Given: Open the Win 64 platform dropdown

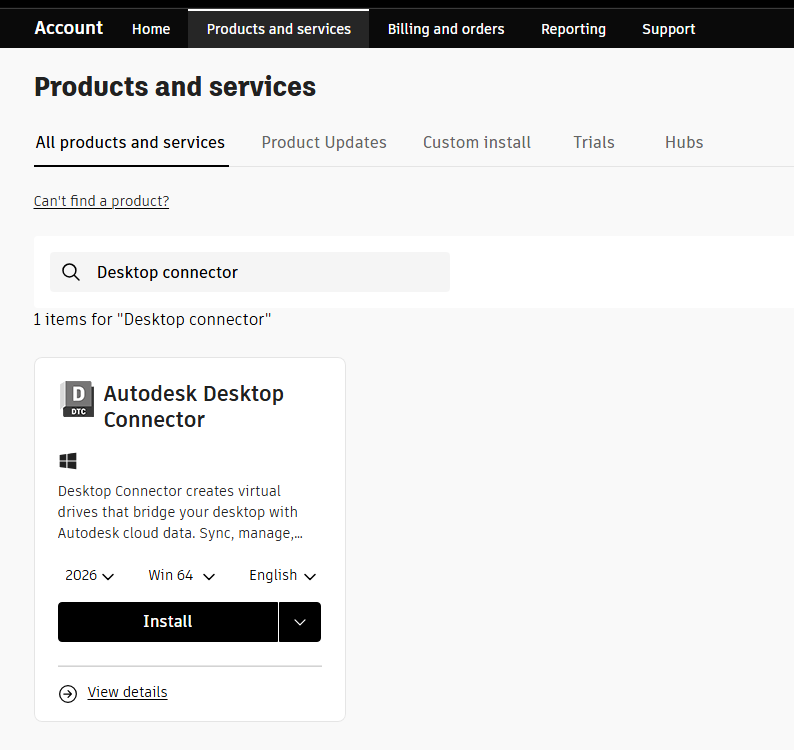Looking at the screenshot, I should (x=182, y=576).
